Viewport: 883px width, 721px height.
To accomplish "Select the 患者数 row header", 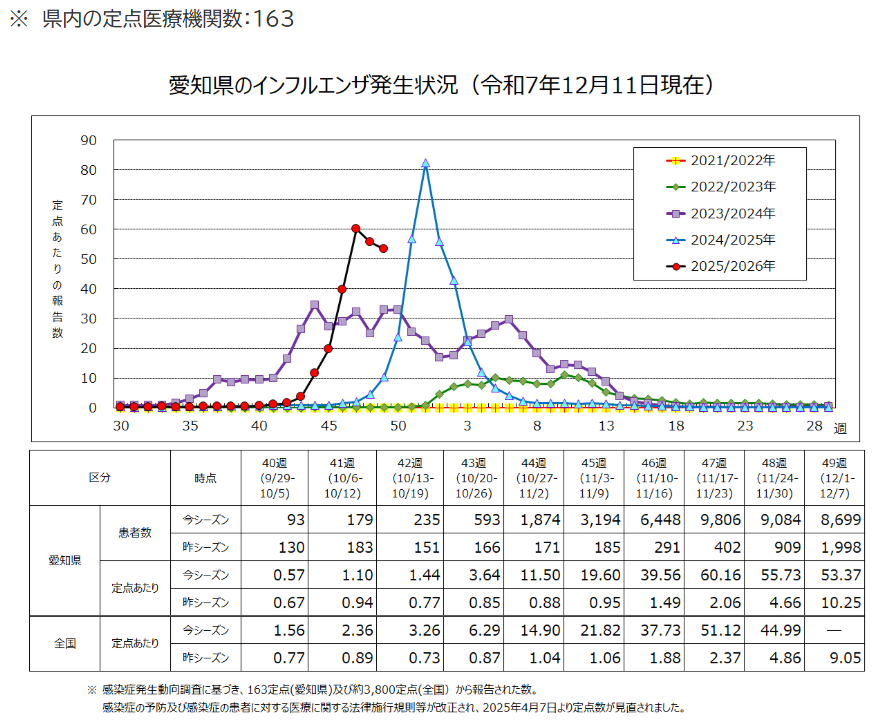I will (136, 533).
